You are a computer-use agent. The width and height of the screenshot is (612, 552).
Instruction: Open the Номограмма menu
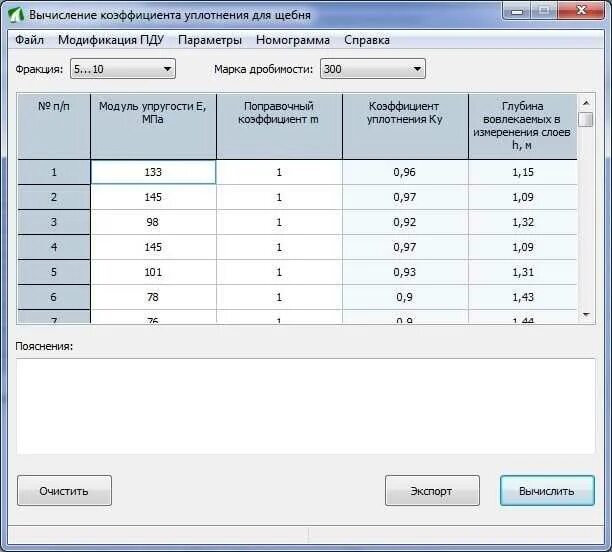point(293,40)
